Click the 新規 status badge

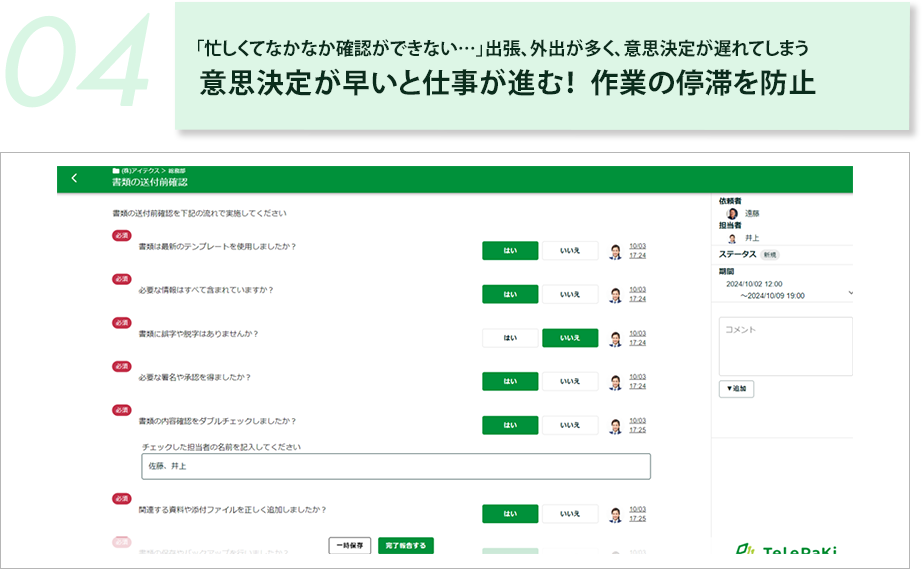pyautogui.click(x=770, y=255)
